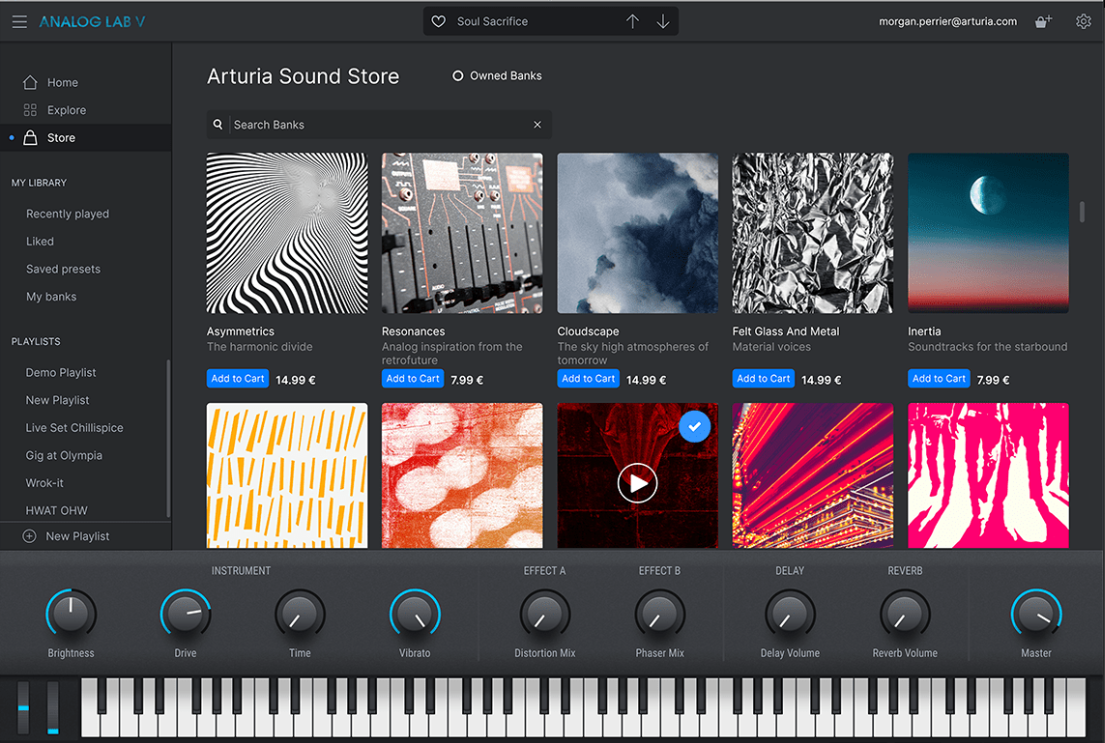The height and width of the screenshot is (743, 1105).
Task: Click the Brightness knob
Action: pos(71,614)
